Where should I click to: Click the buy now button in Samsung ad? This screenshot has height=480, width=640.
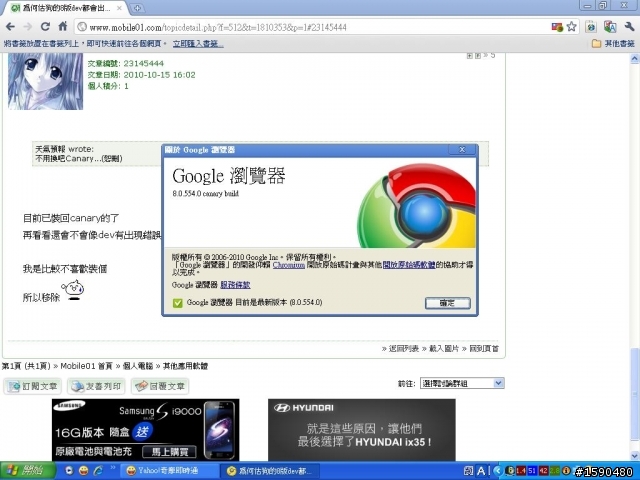click(x=169, y=452)
